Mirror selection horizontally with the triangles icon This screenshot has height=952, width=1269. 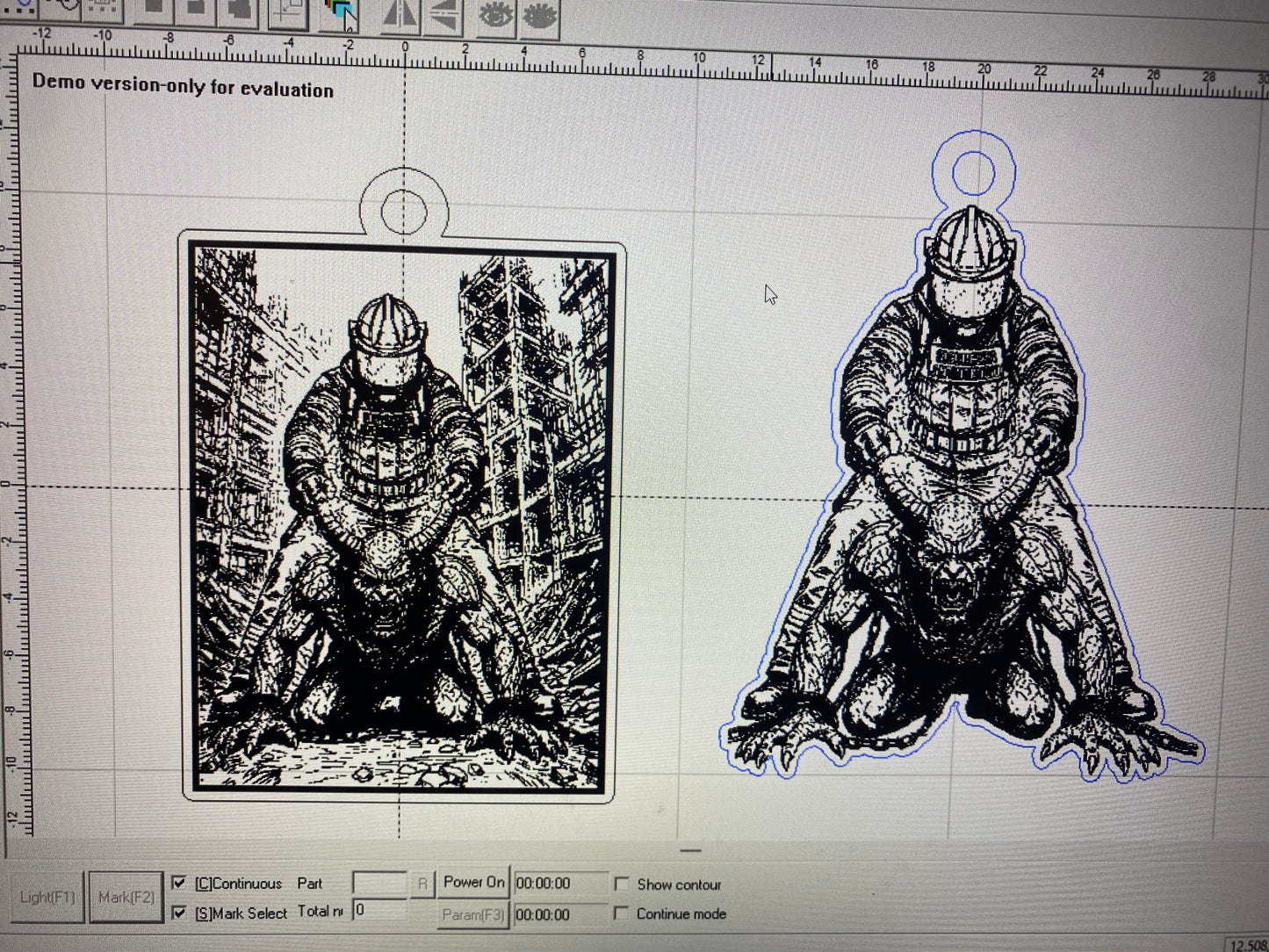pos(400,16)
